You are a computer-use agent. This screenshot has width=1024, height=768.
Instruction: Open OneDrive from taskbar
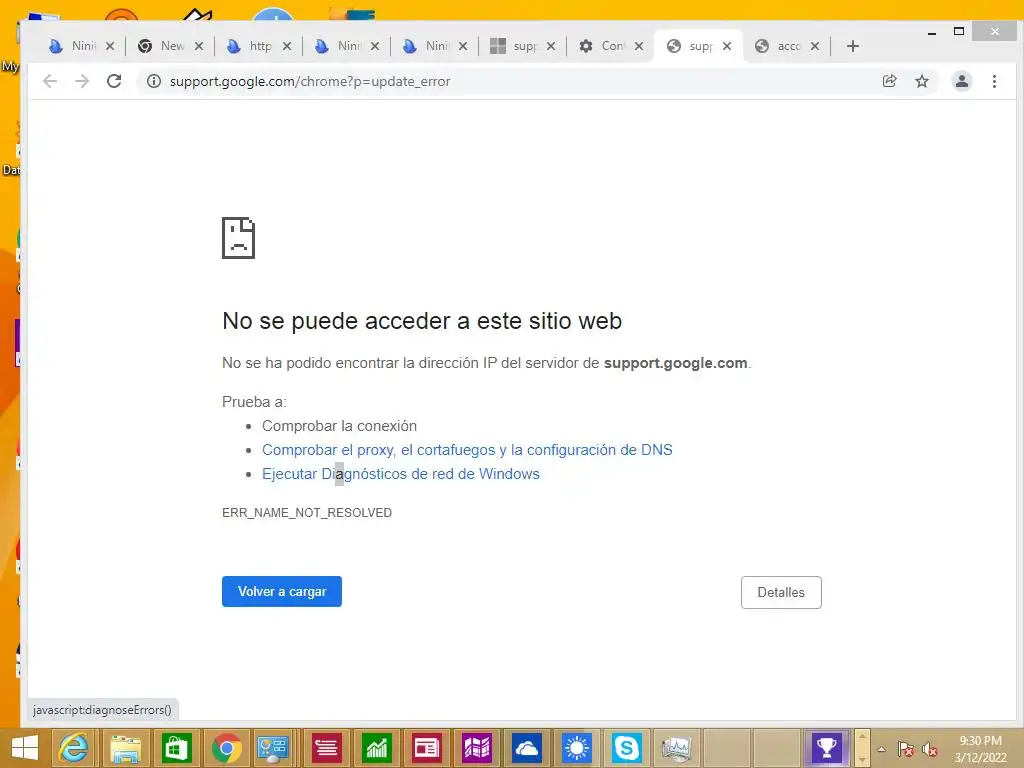pyautogui.click(x=526, y=748)
